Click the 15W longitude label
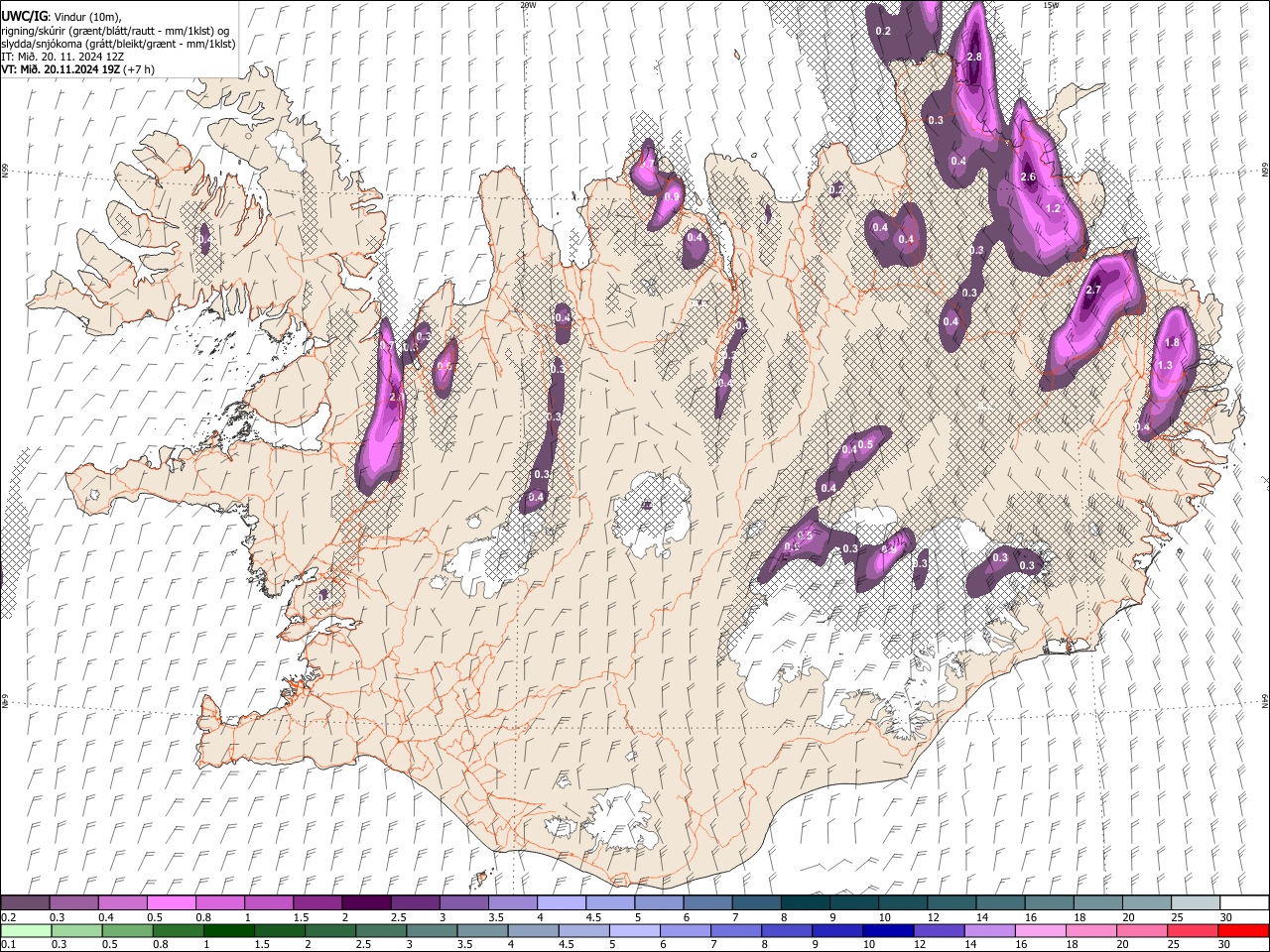Image resolution: width=1270 pixels, height=952 pixels. click(x=1051, y=5)
